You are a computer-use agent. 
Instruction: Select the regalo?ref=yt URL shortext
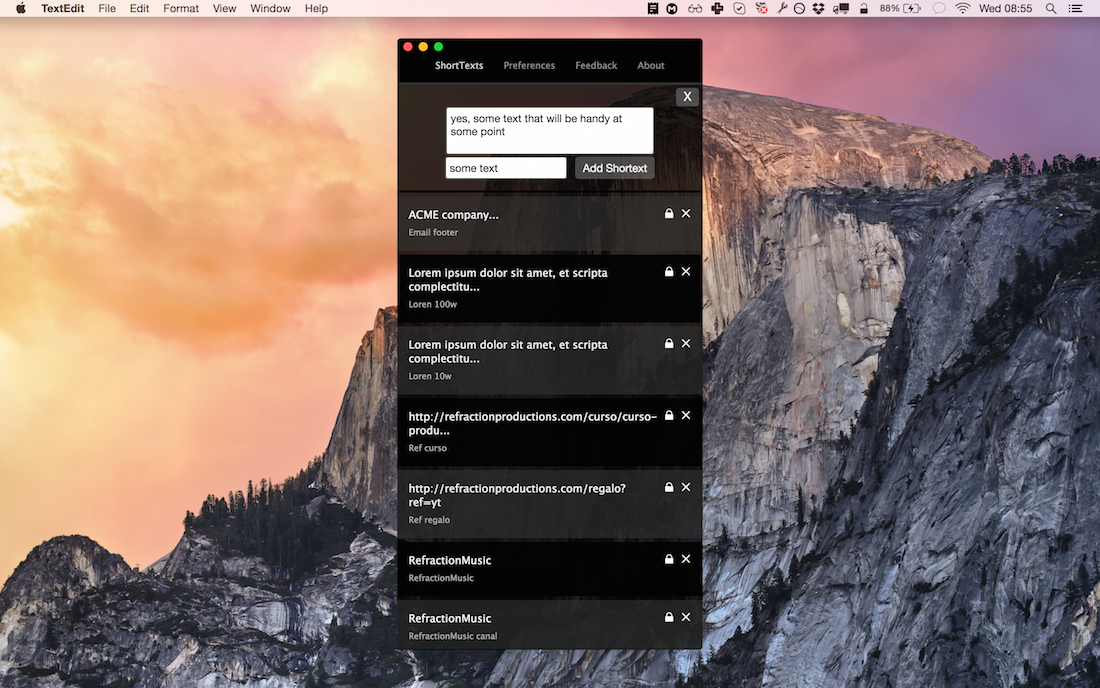550,504
